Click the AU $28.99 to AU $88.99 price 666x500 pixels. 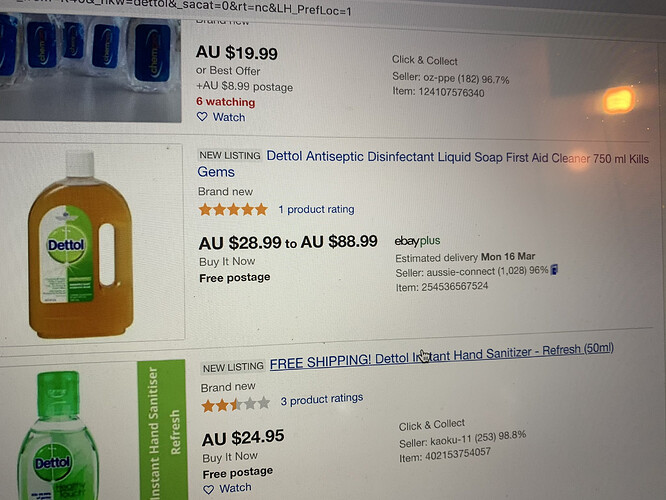pos(288,242)
